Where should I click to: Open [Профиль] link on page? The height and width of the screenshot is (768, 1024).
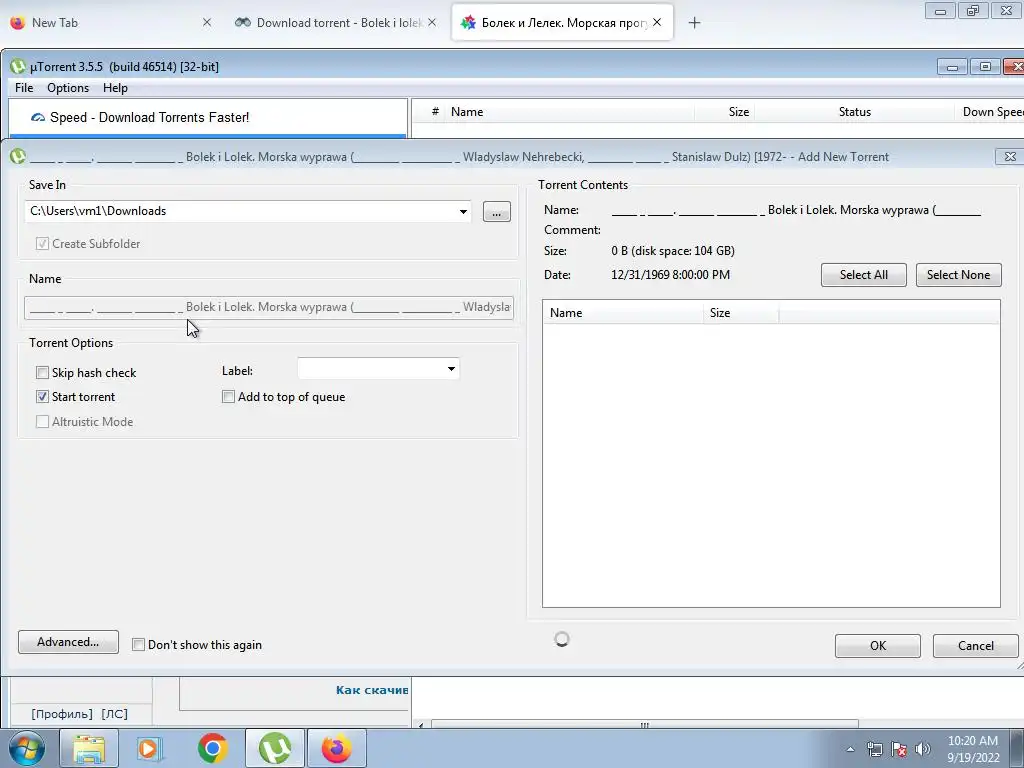[62, 714]
